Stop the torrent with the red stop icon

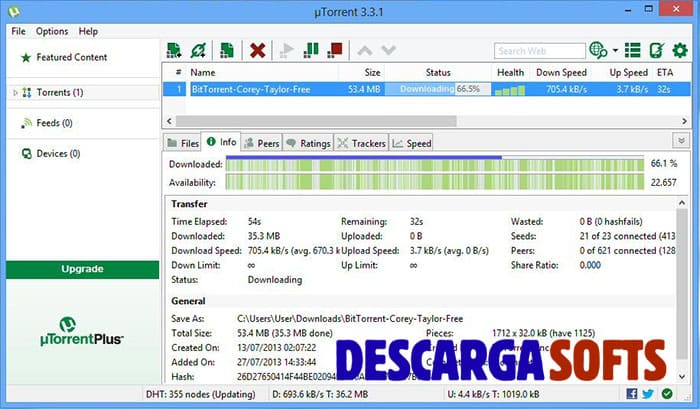point(335,50)
